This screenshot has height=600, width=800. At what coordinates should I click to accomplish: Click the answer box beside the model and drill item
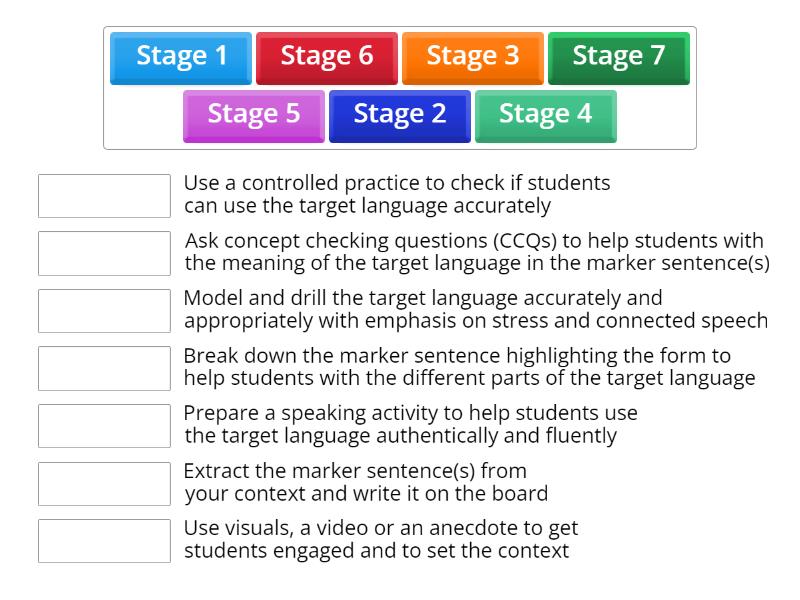tap(103, 311)
